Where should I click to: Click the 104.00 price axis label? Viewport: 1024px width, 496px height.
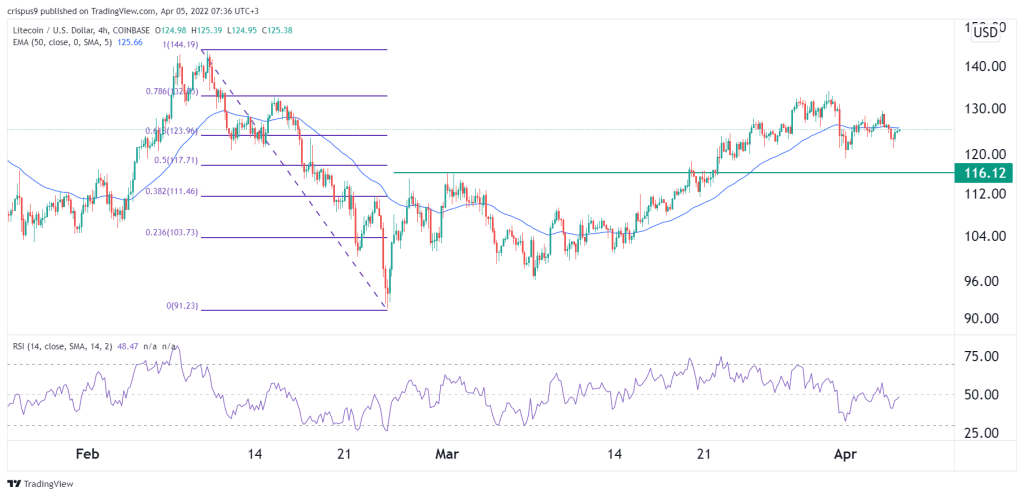pyautogui.click(x=983, y=236)
